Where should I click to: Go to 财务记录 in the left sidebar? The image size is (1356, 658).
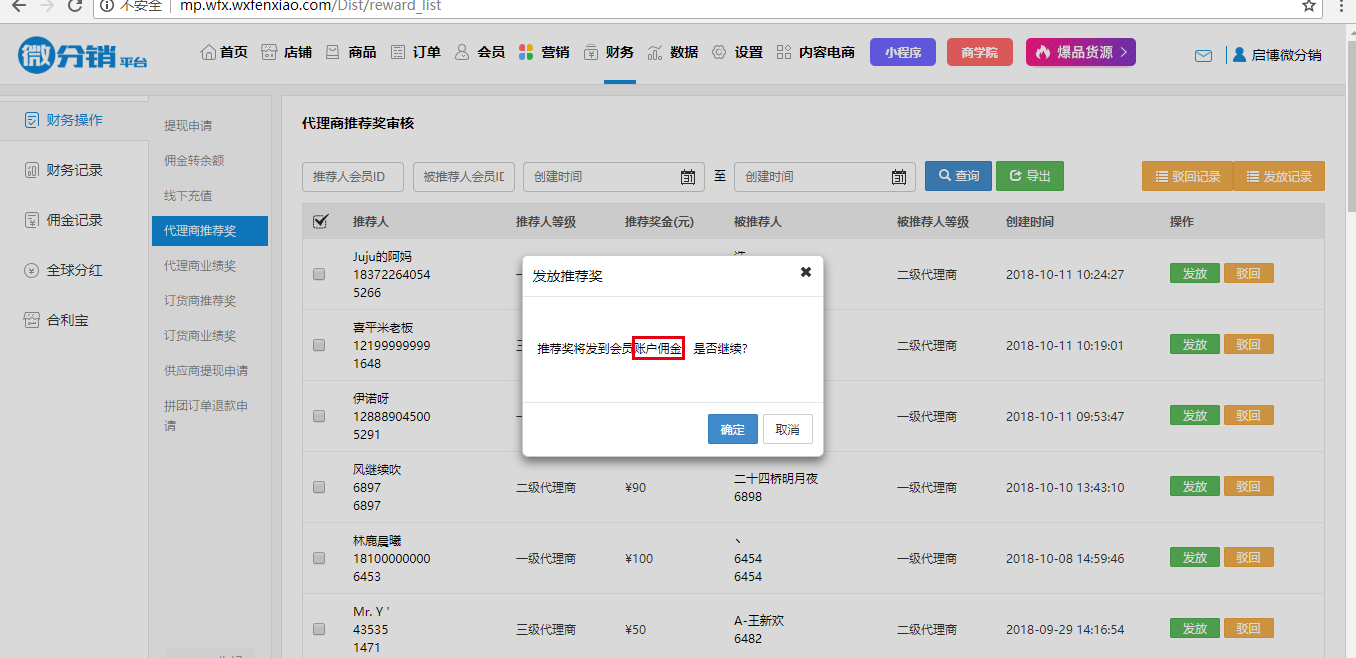(x=74, y=170)
